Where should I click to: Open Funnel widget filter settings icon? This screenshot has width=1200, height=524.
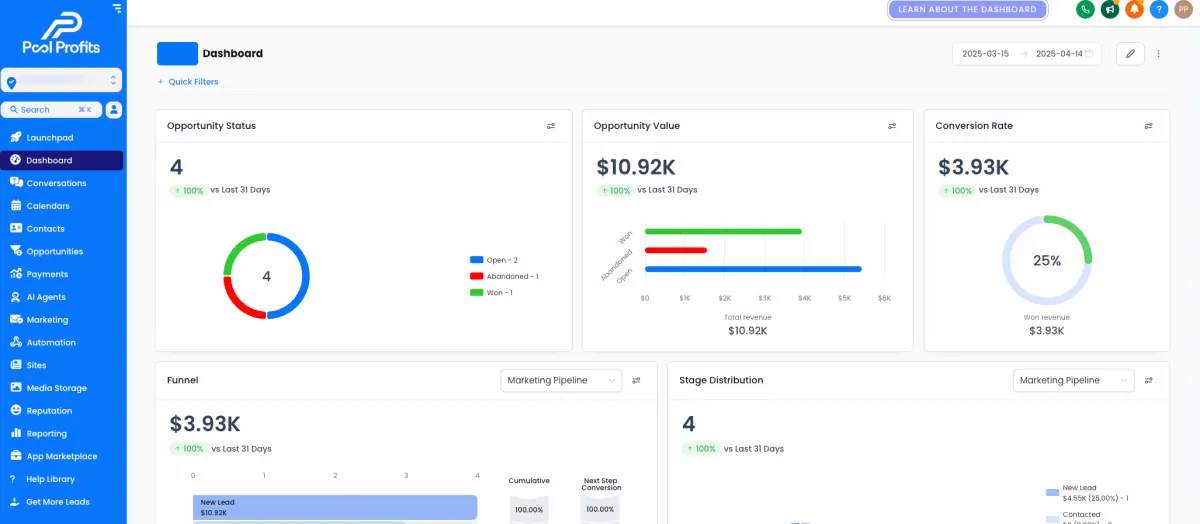(636, 380)
